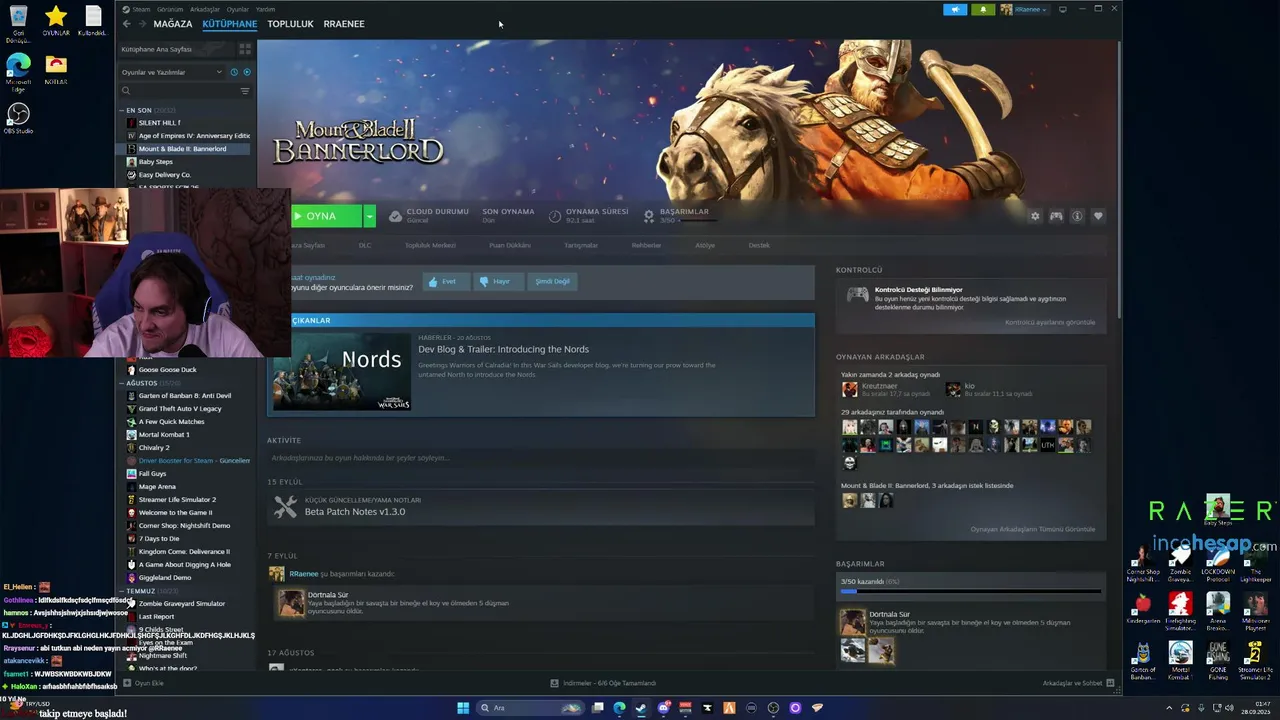
Task: Select Grand Theft Auto V Legacy
Action: [x=180, y=409]
